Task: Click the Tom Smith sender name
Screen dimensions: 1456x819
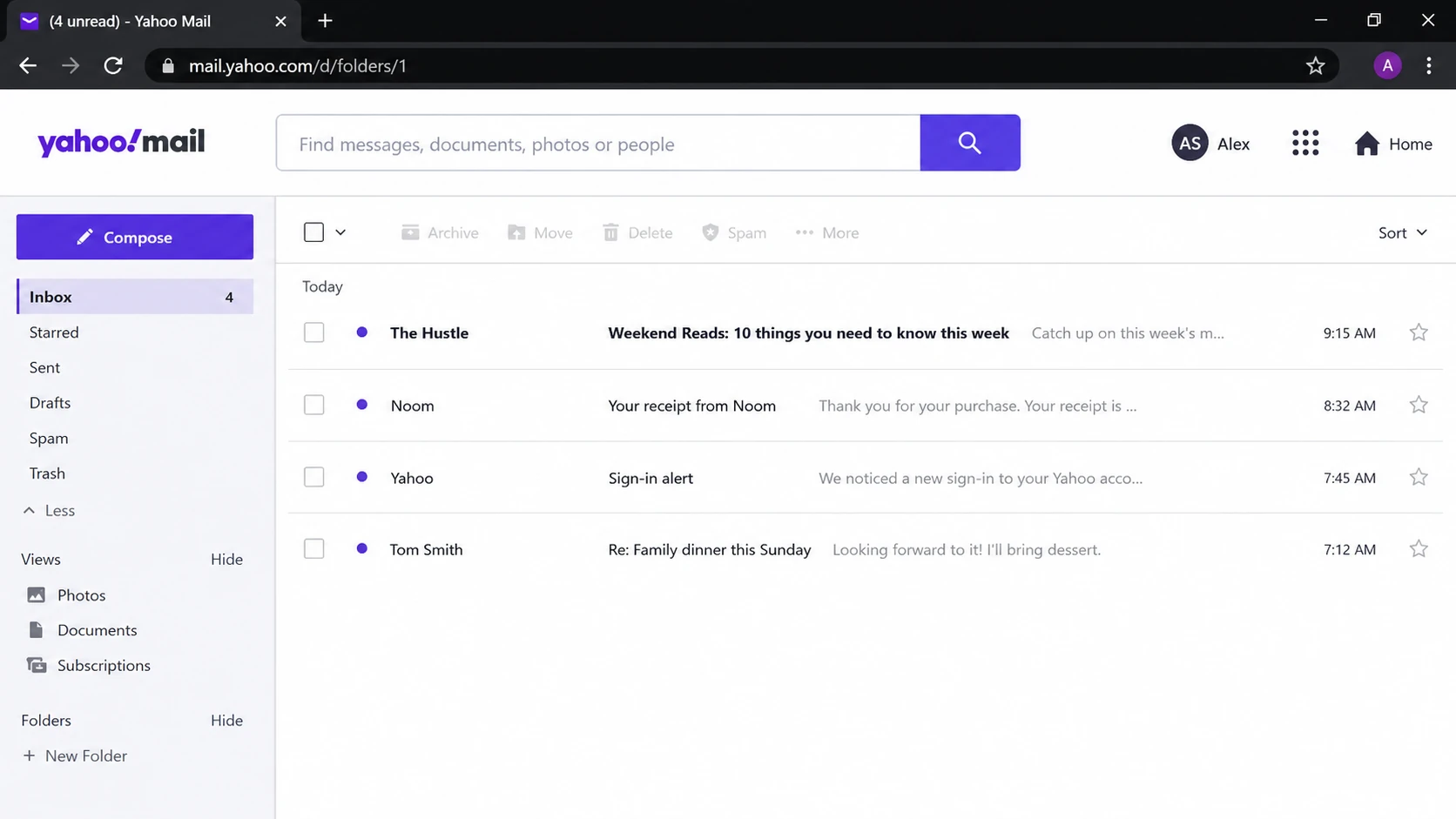Action: (x=426, y=549)
